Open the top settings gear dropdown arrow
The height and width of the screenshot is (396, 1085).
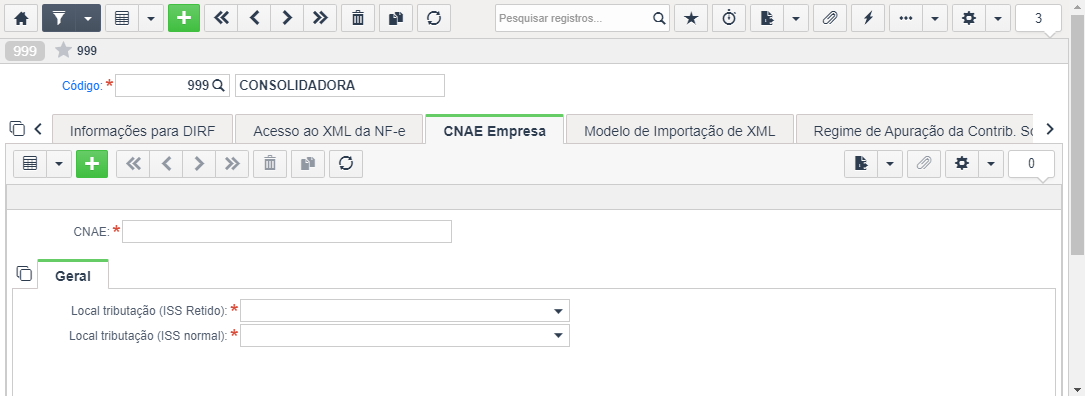(997, 19)
